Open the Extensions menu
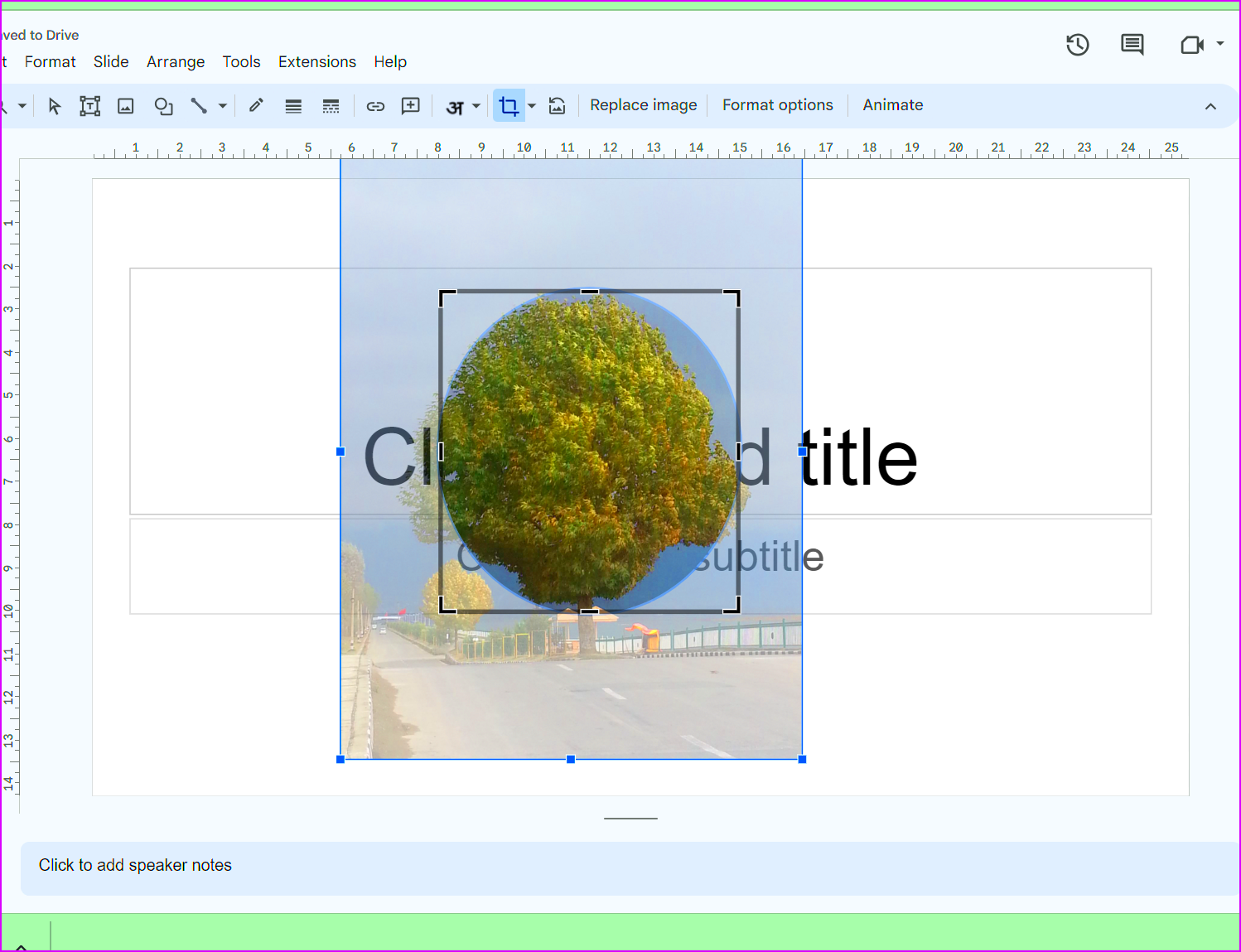The width and height of the screenshot is (1241, 952). tap(317, 62)
